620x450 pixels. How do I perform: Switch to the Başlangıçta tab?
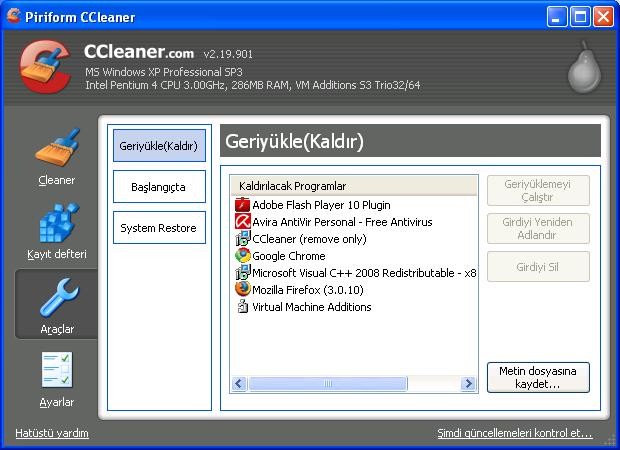click(x=159, y=187)
